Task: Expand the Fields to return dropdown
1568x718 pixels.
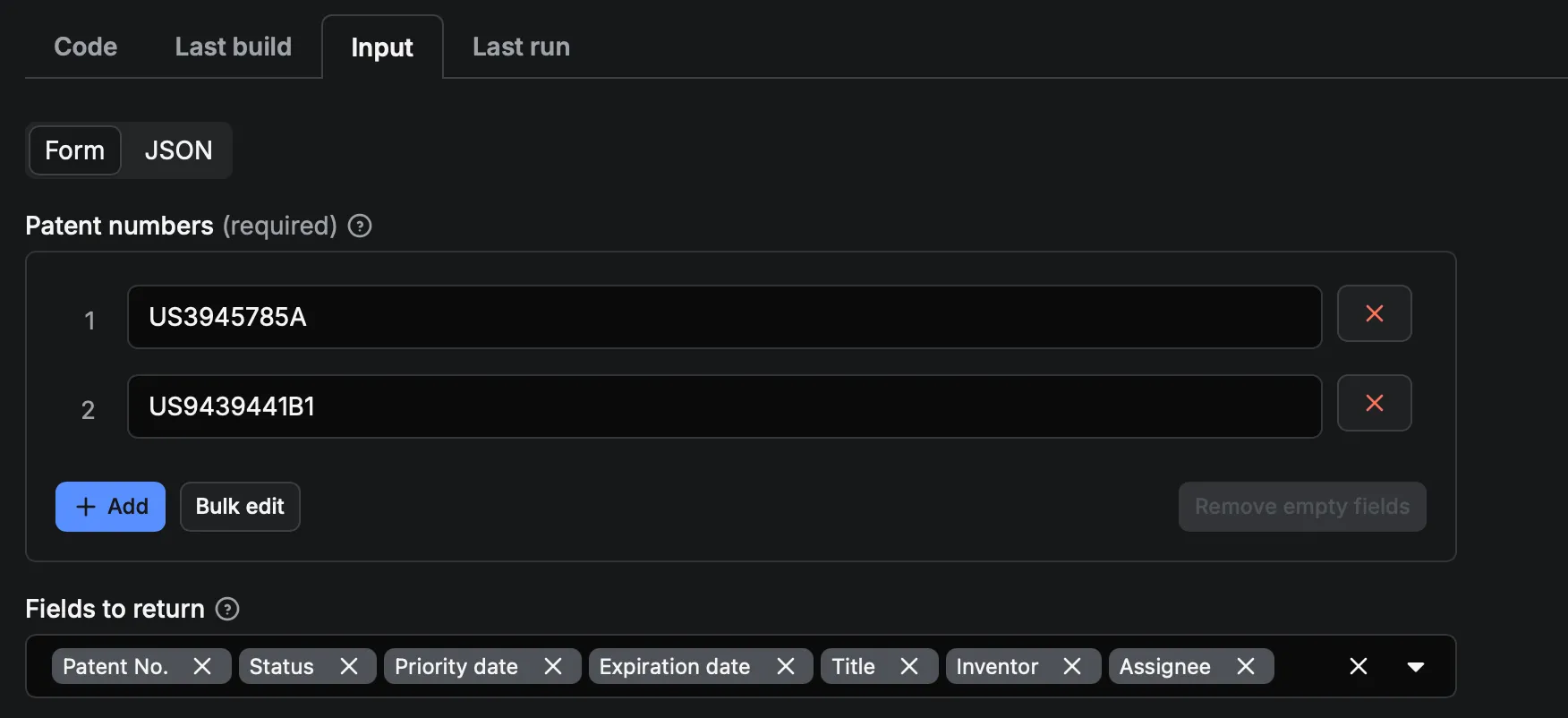Action: (1415, 666)
